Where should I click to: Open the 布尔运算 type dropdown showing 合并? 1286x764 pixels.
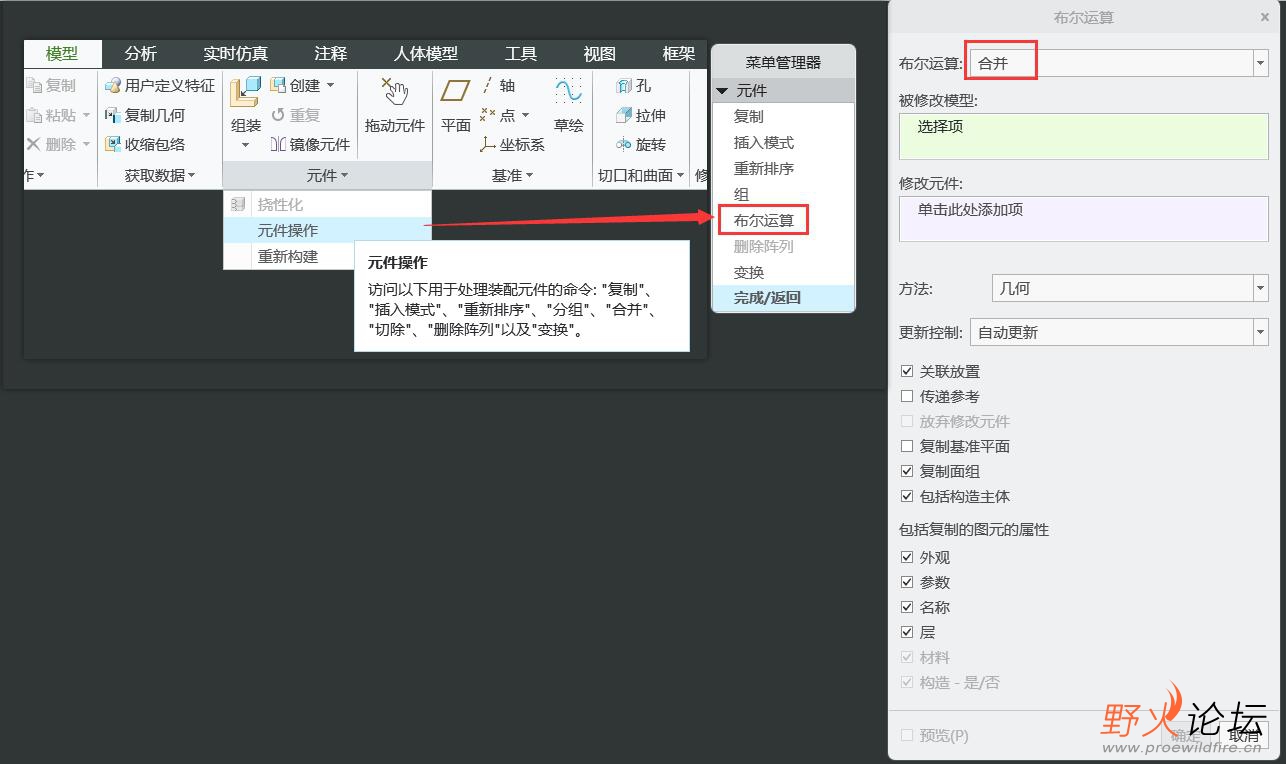click(1118, 63)
